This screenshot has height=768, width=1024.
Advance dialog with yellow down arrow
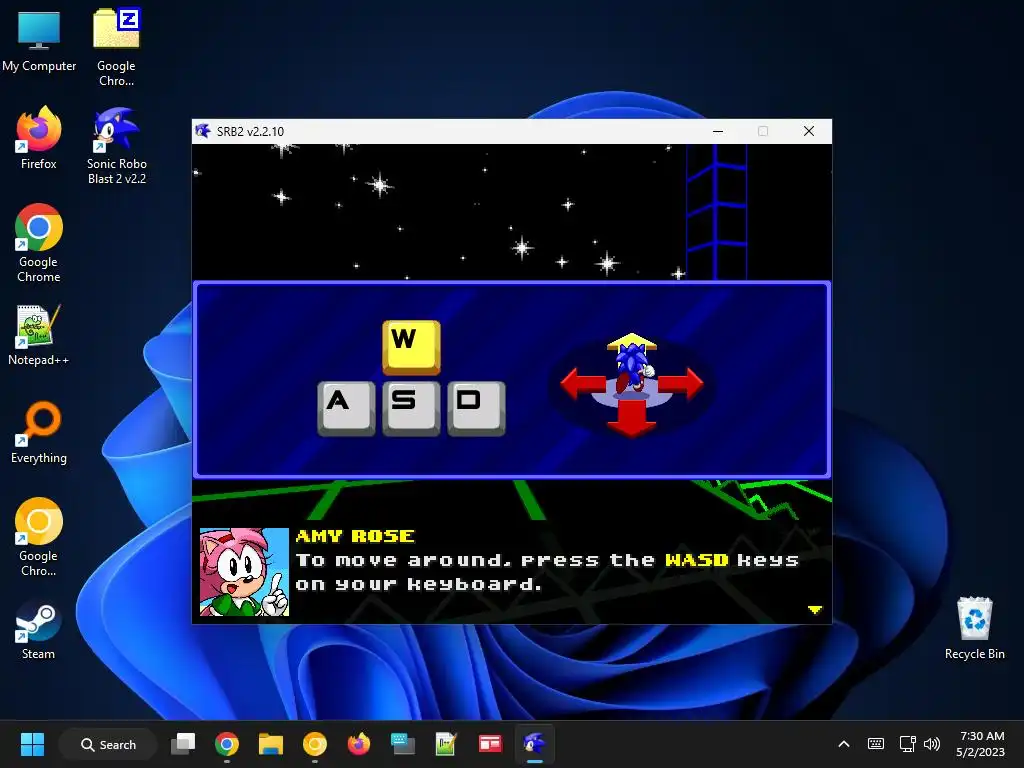814,609
